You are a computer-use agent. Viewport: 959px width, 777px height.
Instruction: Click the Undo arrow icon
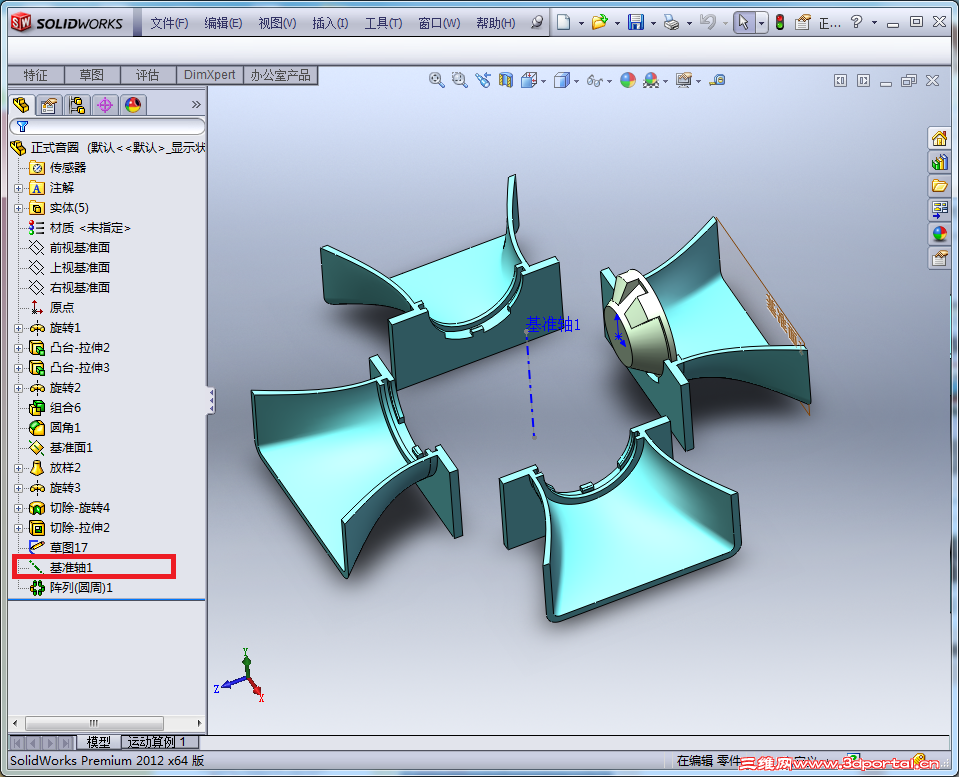click(x=708, y=23)
